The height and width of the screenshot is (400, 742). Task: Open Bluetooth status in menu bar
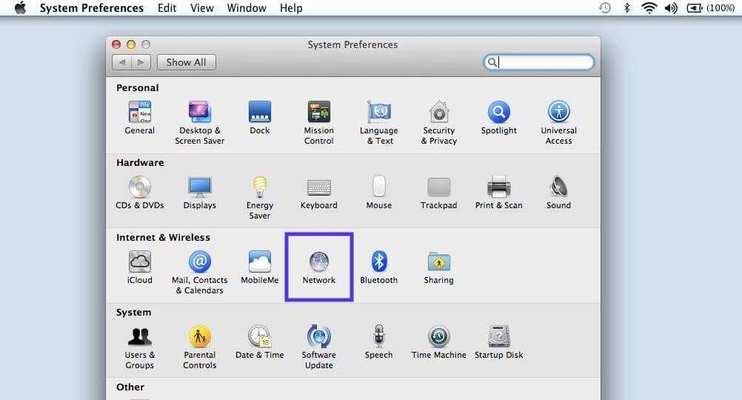(x=627, y=8)
